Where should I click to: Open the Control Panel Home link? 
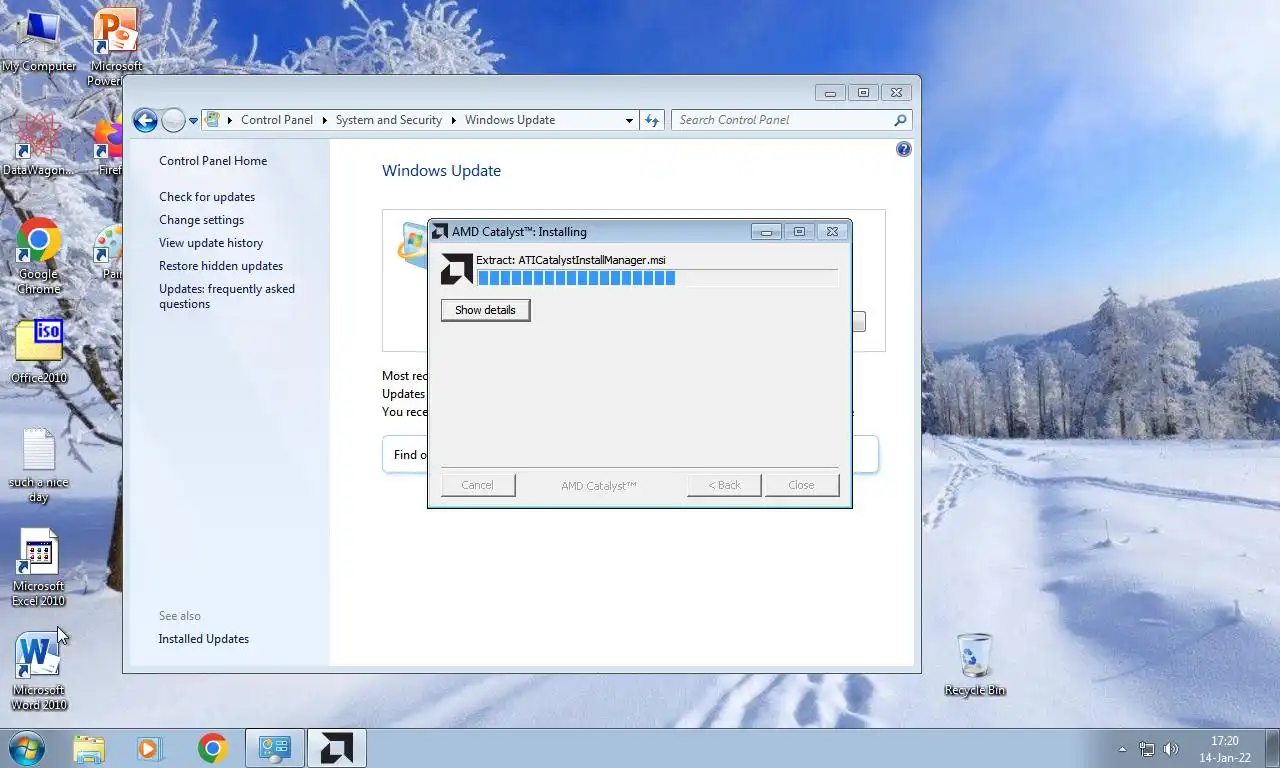coord(213,161)
